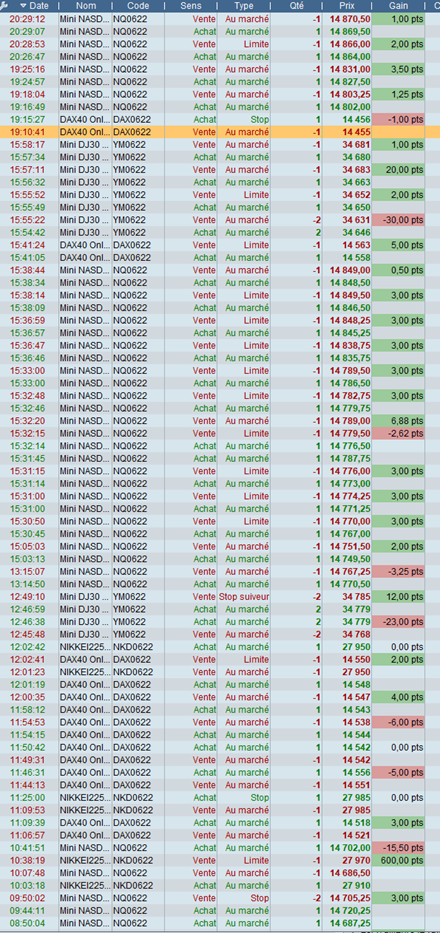Click the price 14 869,50
The width and height of the screenshot is (440, 933).
(350, 32)
